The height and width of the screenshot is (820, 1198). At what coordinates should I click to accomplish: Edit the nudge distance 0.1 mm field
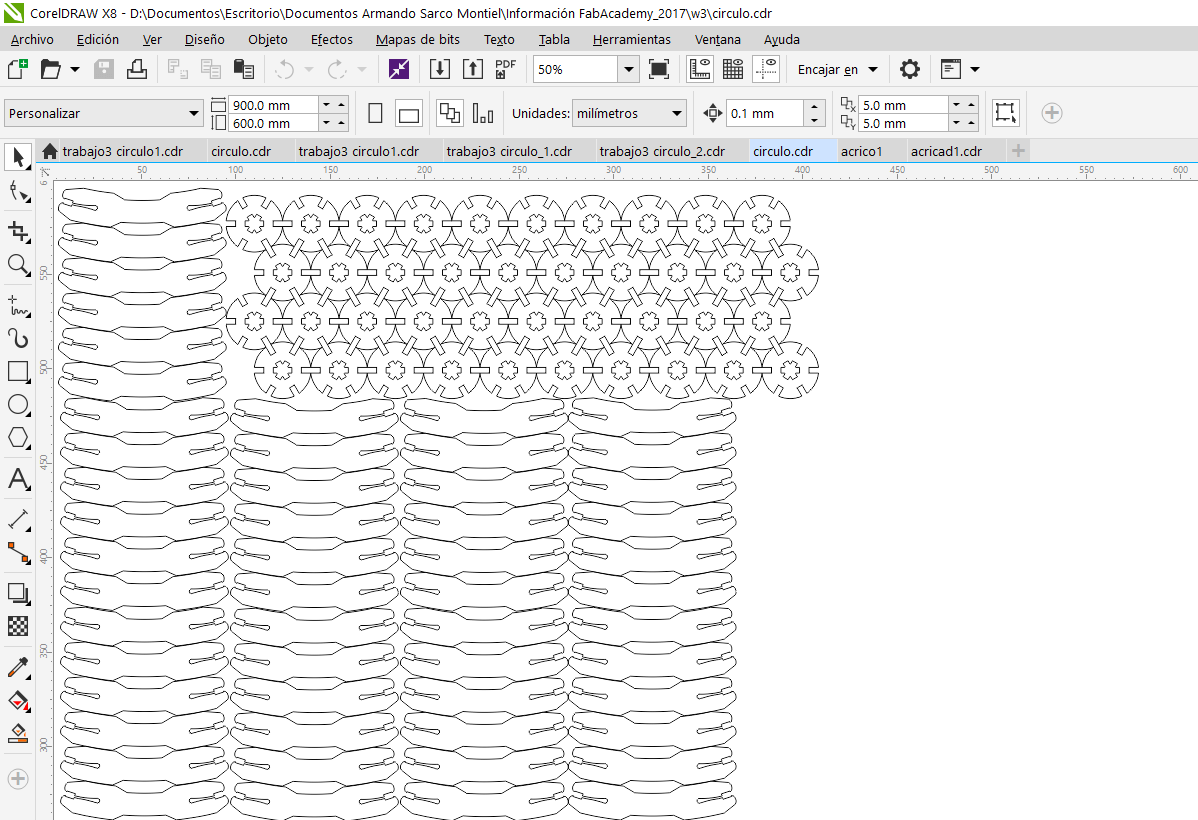coord(765,114)
